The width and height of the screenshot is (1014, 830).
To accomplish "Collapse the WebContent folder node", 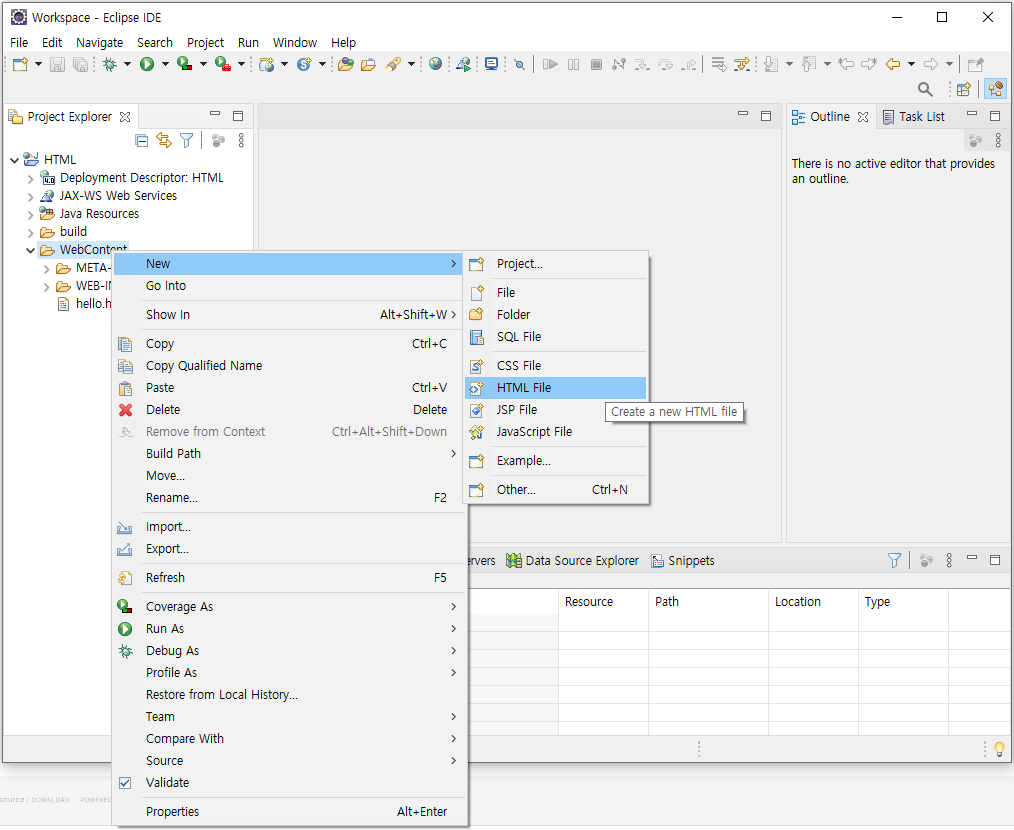I will point(30,250).
